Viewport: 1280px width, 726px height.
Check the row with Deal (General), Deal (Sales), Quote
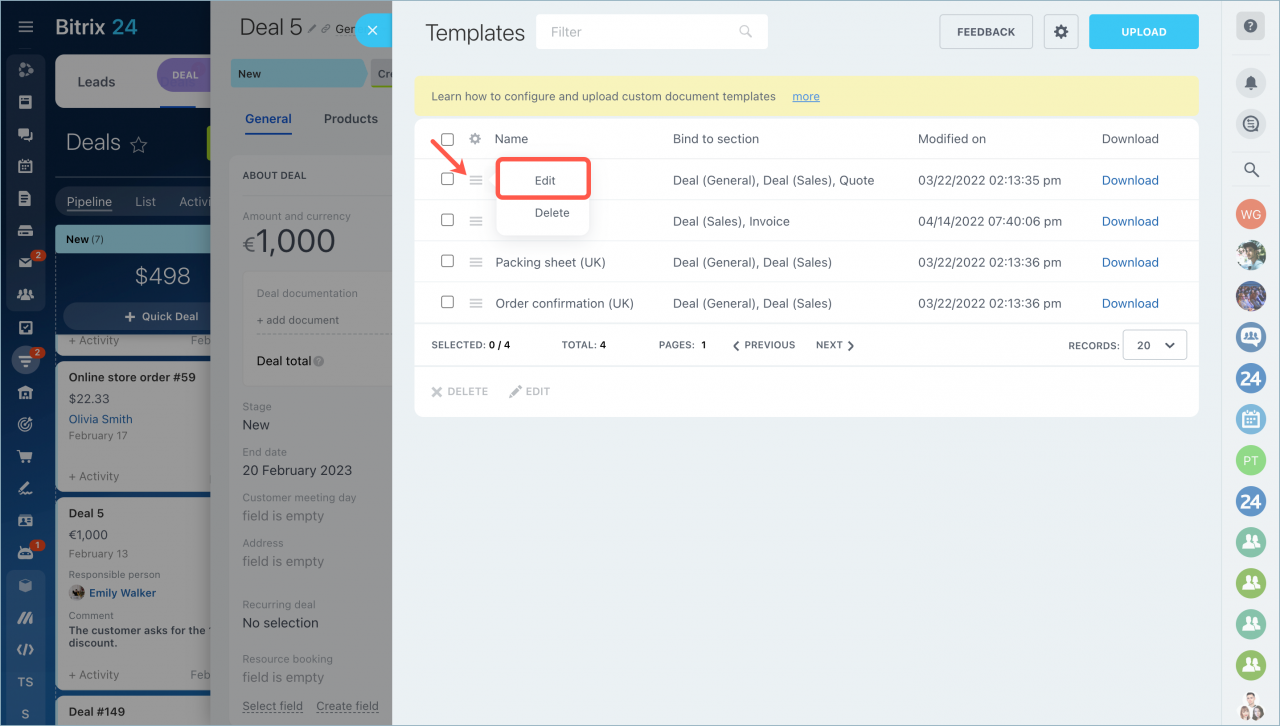coord(447,179)
